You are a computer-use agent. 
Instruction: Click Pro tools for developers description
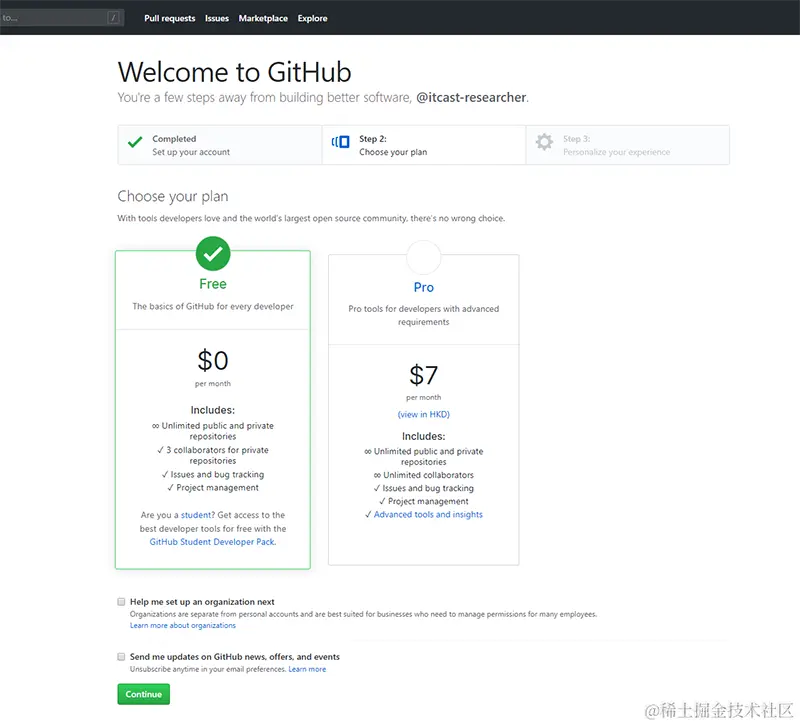pos(423,315)
